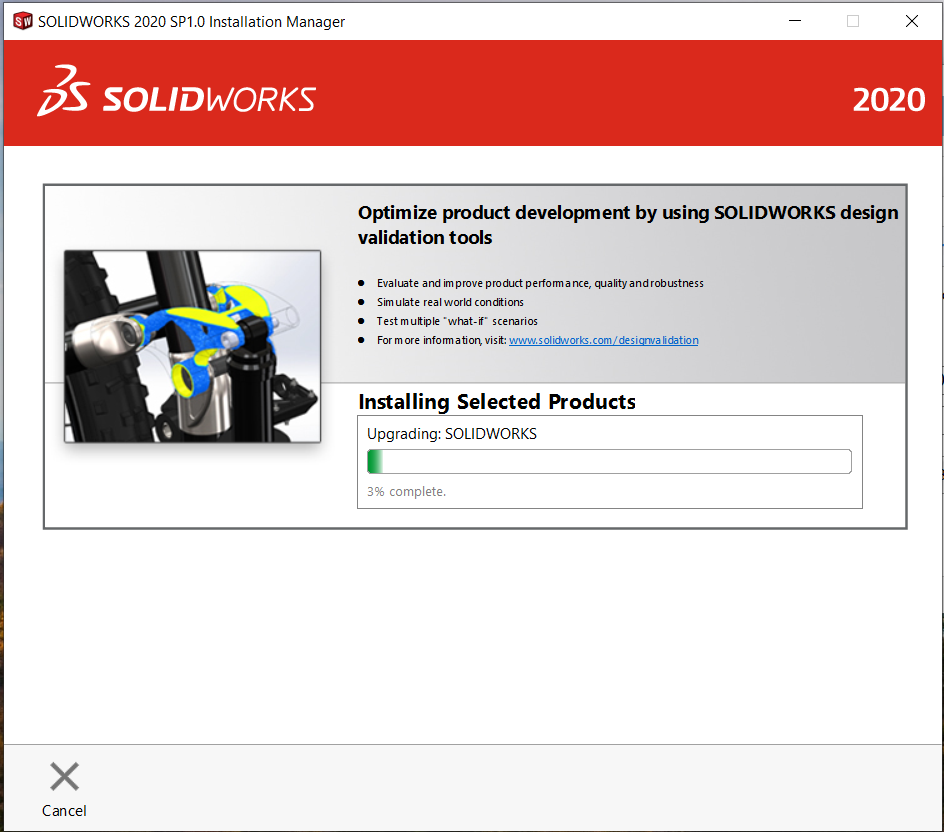Click the disabled maximize button
944x832 pixels.
coord(852,21)
